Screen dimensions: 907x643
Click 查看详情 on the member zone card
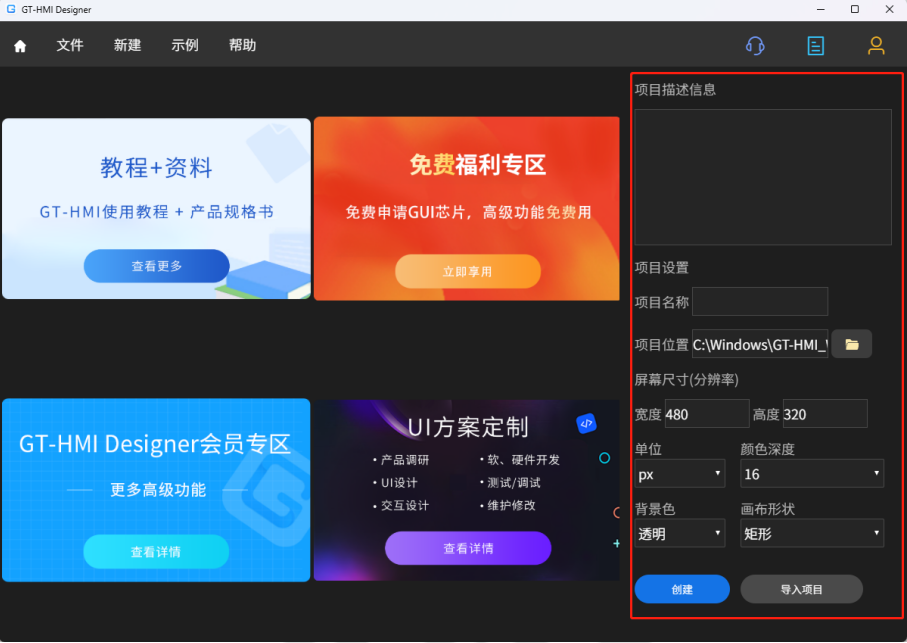[x=156, y=552]
